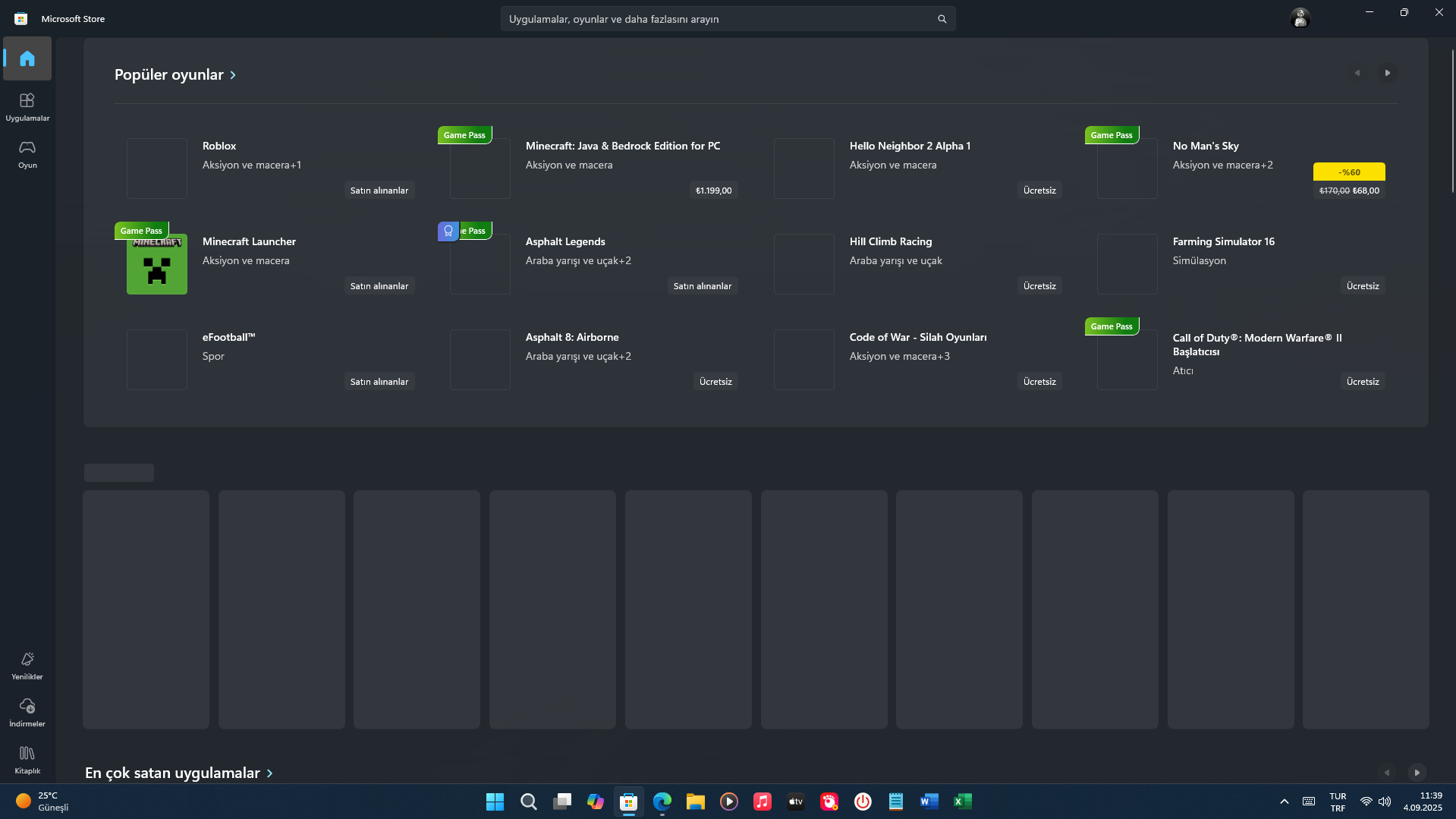Image resolution: width=1456 pixels, height=819 pixels.
Task: Click Simülasyon text under Farming Simulator 16
Action: coord(1200,260)
